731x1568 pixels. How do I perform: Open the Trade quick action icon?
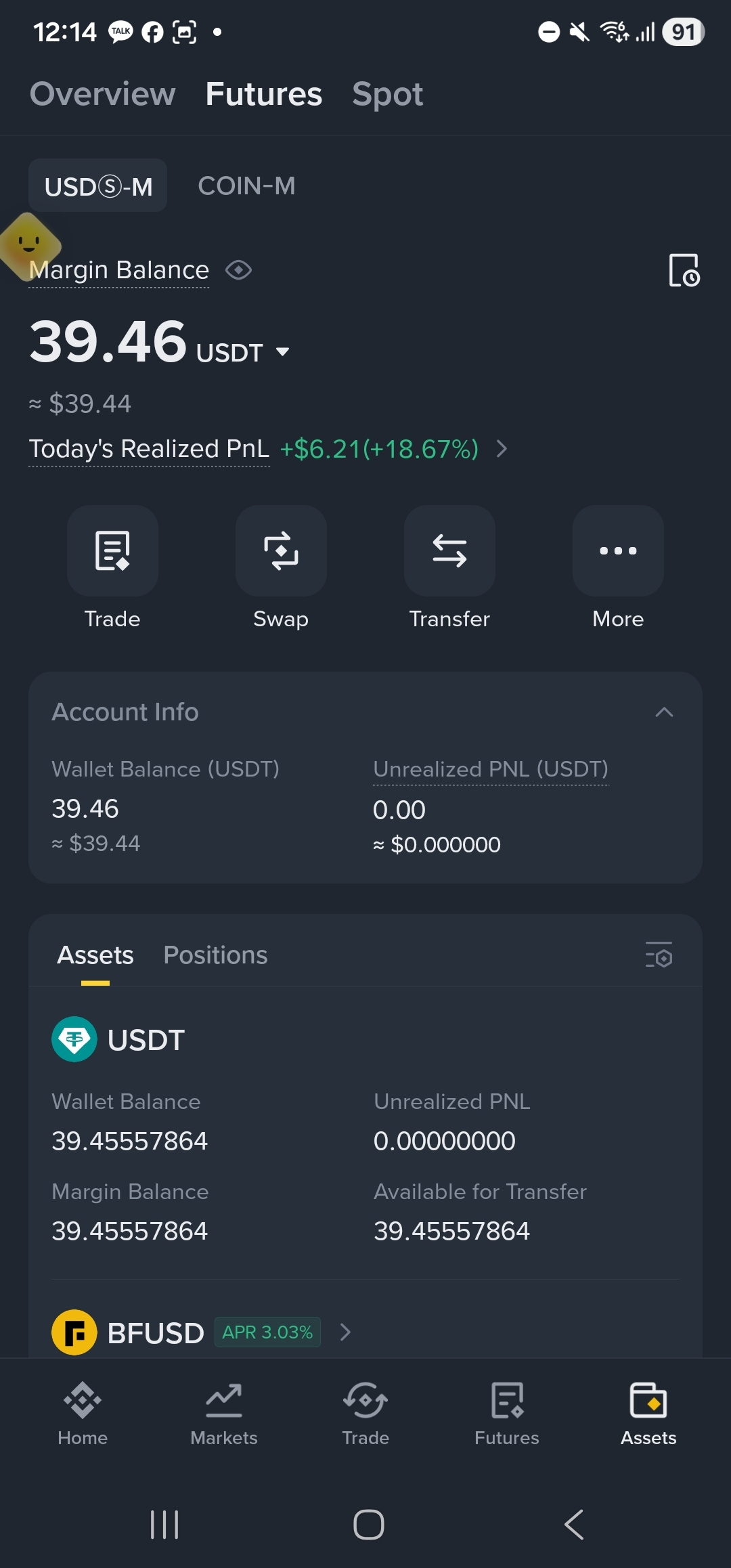(x=112, y=550)
